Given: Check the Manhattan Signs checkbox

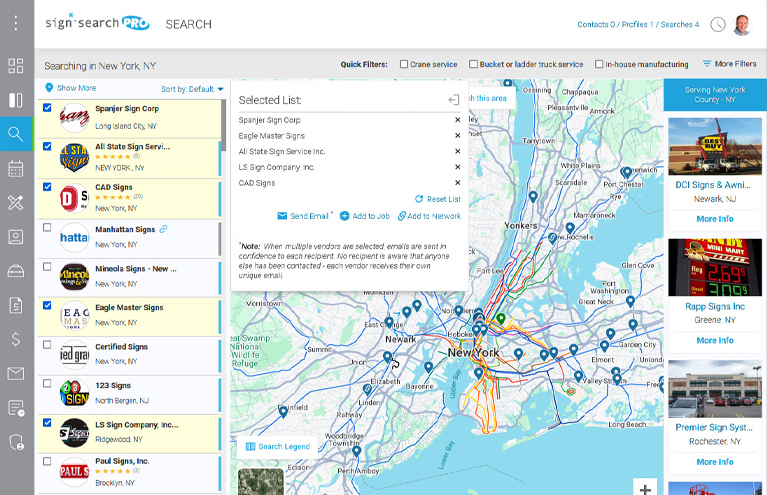Looking at the screenshot, I should point(47,227).
